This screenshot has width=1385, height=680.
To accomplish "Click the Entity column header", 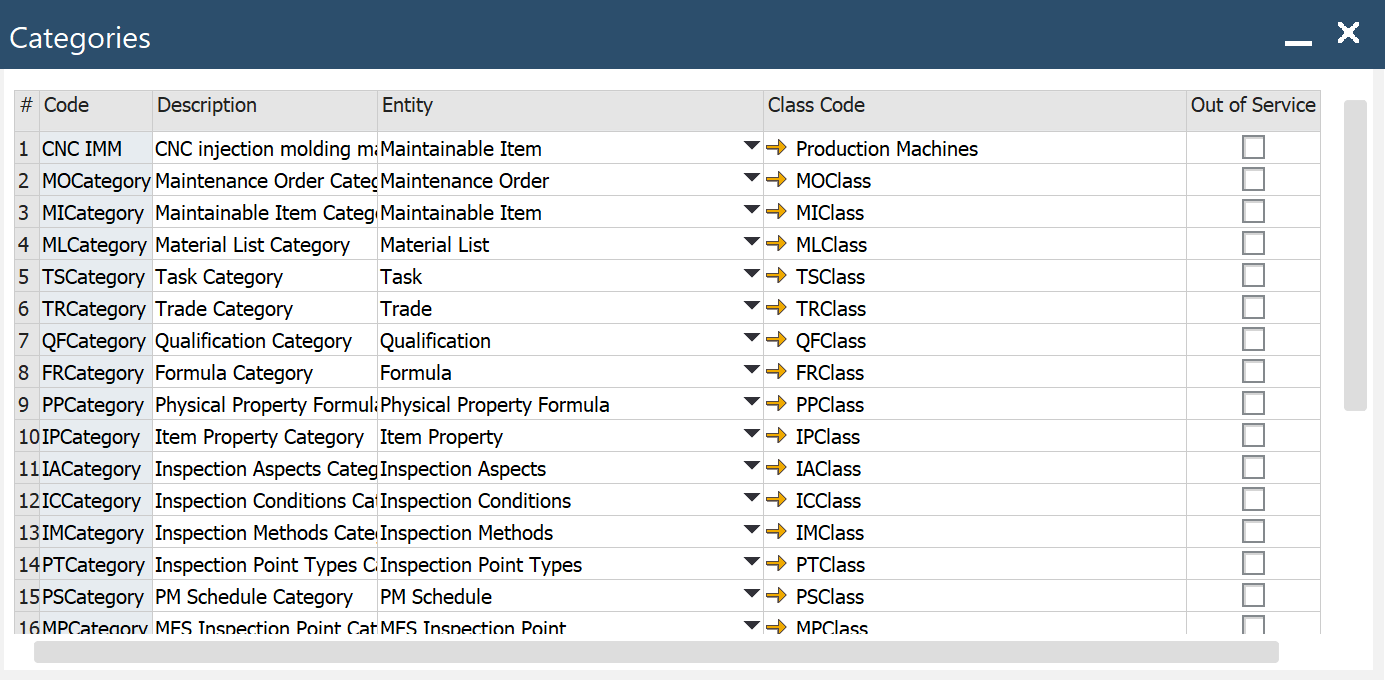I will click(570, 106).
